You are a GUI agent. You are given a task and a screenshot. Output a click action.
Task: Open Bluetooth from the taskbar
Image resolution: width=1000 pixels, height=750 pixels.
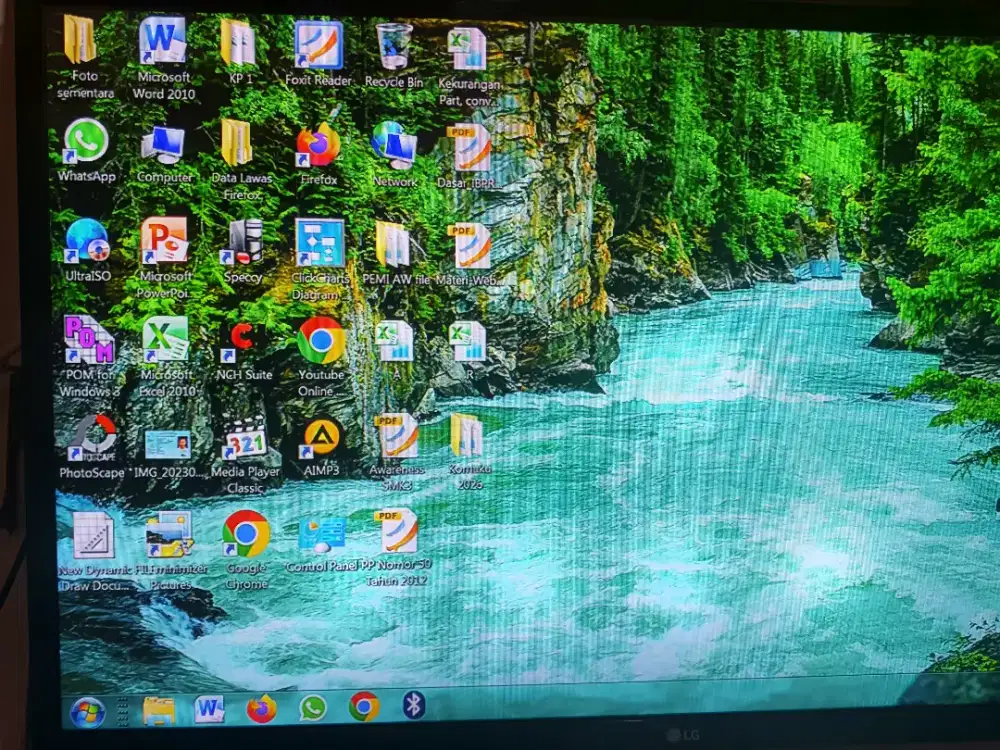[x=412, y=707]
